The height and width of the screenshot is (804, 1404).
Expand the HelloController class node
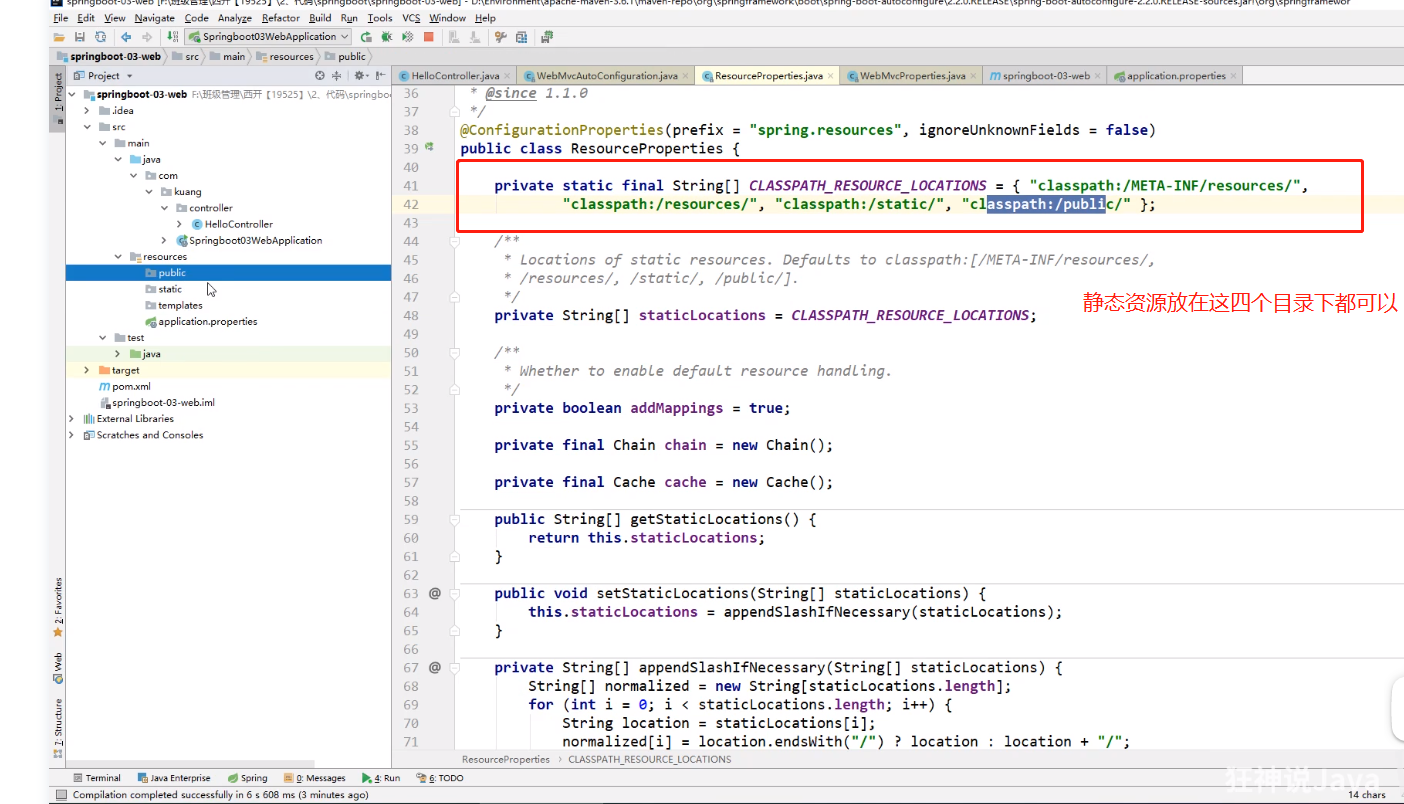point(179,224)
